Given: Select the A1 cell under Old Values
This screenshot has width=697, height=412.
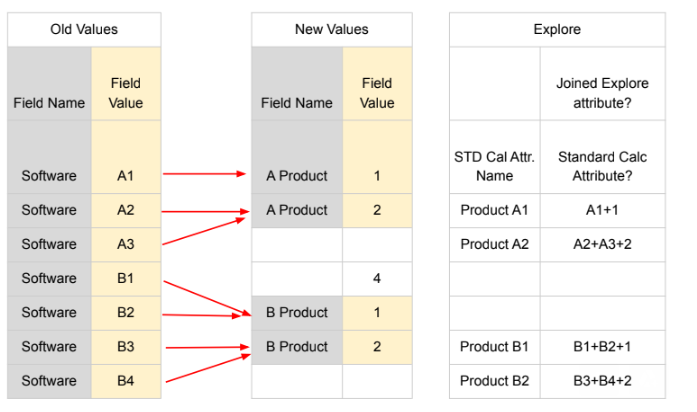Looking at the screenshot, I should (125, 176).
